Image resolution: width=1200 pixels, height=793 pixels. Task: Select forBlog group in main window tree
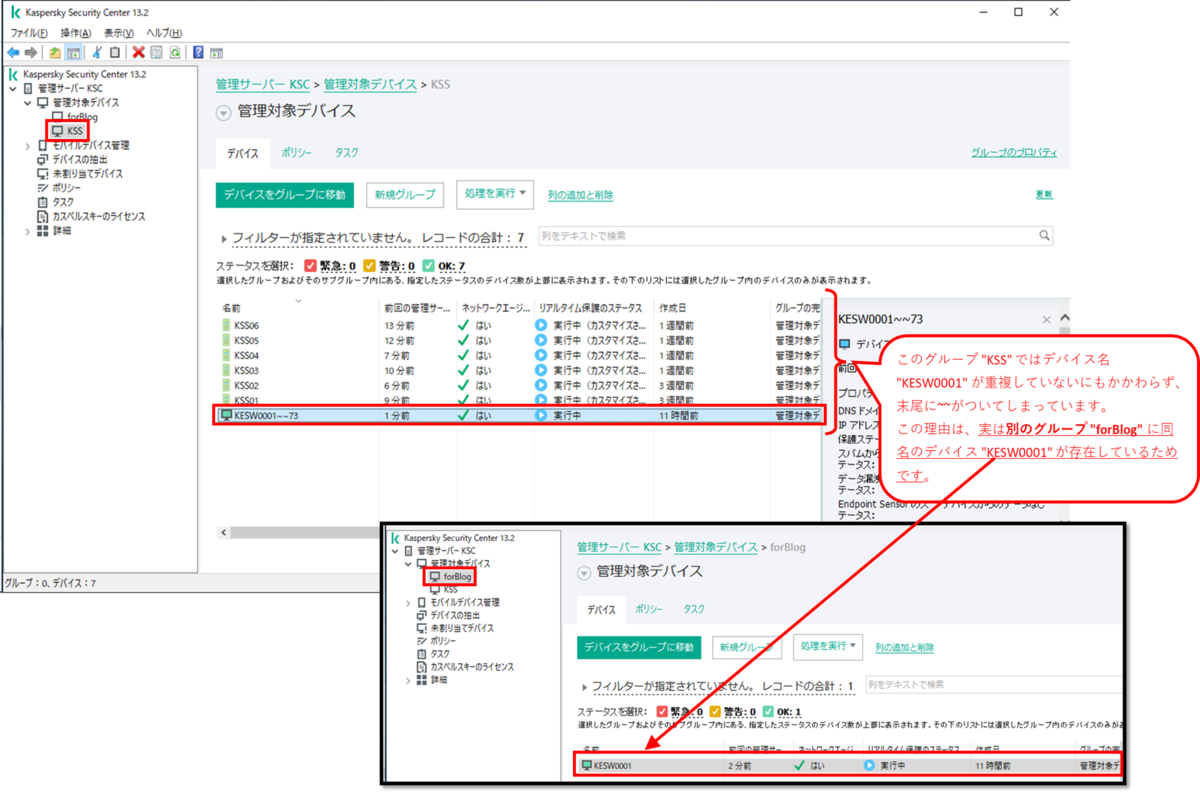click(x=74, y=117)
